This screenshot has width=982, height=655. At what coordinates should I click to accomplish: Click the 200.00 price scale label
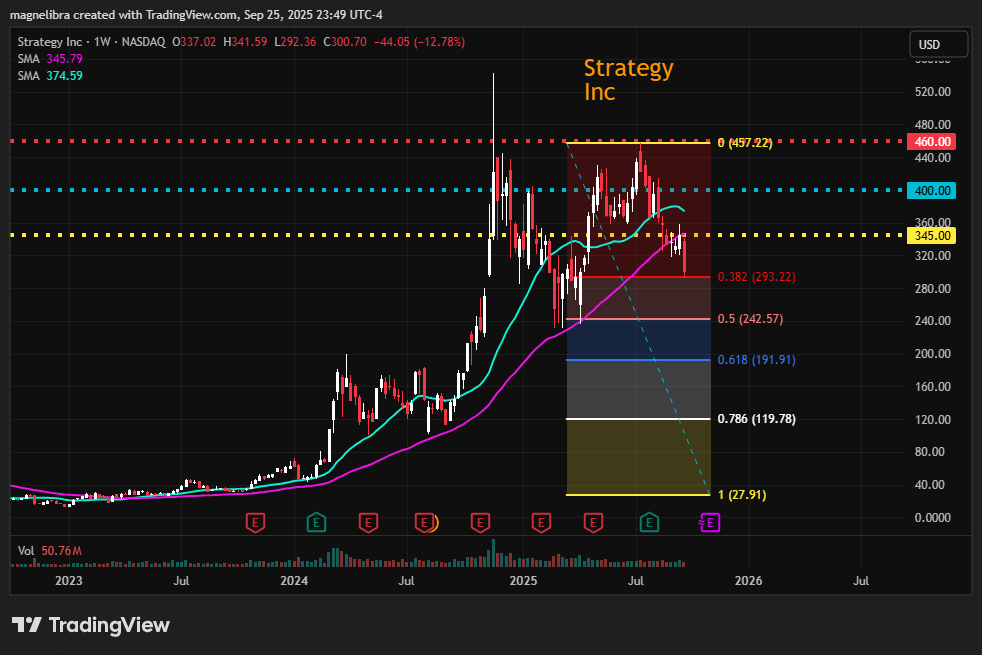coord(933,354)
